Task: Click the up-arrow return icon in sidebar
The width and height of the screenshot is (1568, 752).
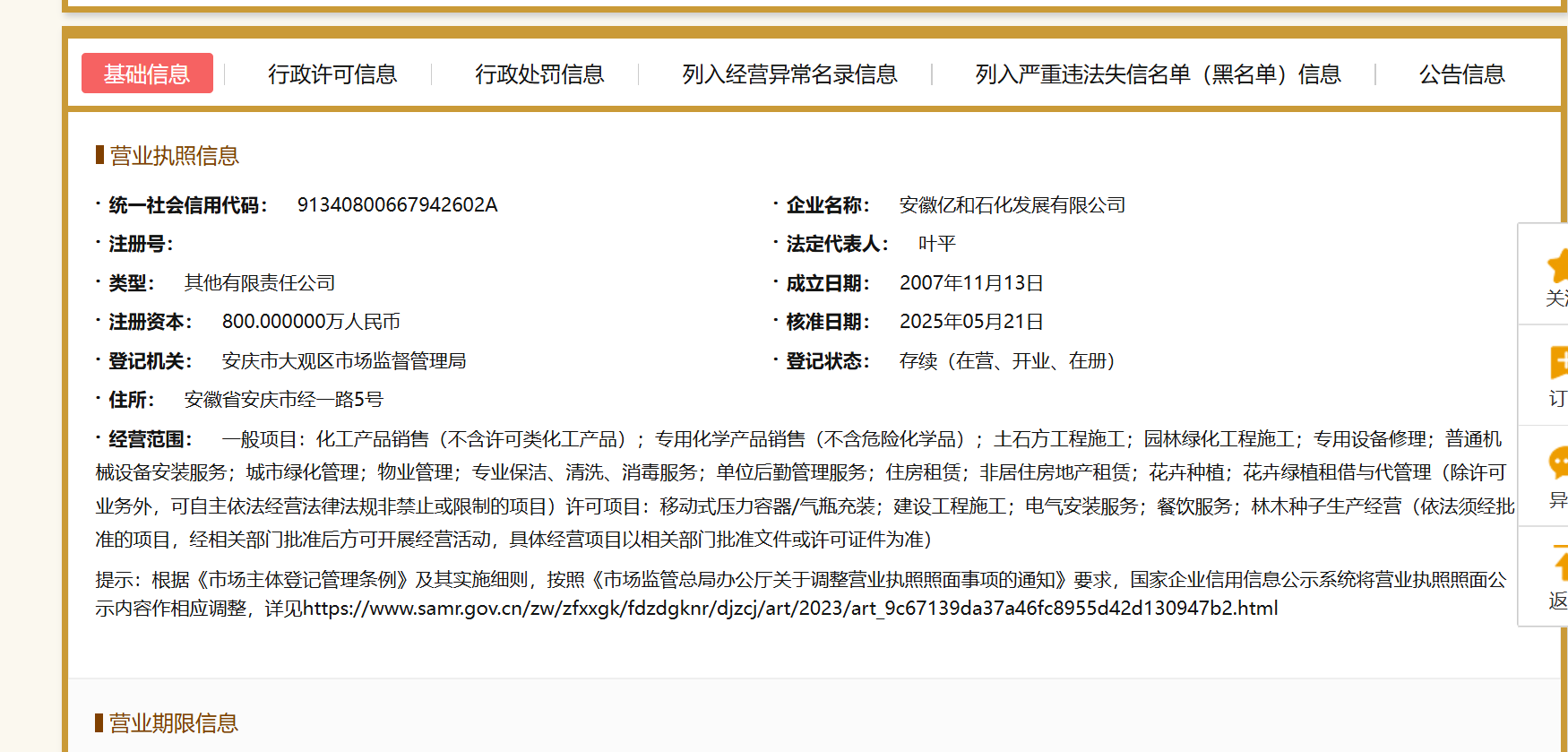Action: tap(1560, 563)
